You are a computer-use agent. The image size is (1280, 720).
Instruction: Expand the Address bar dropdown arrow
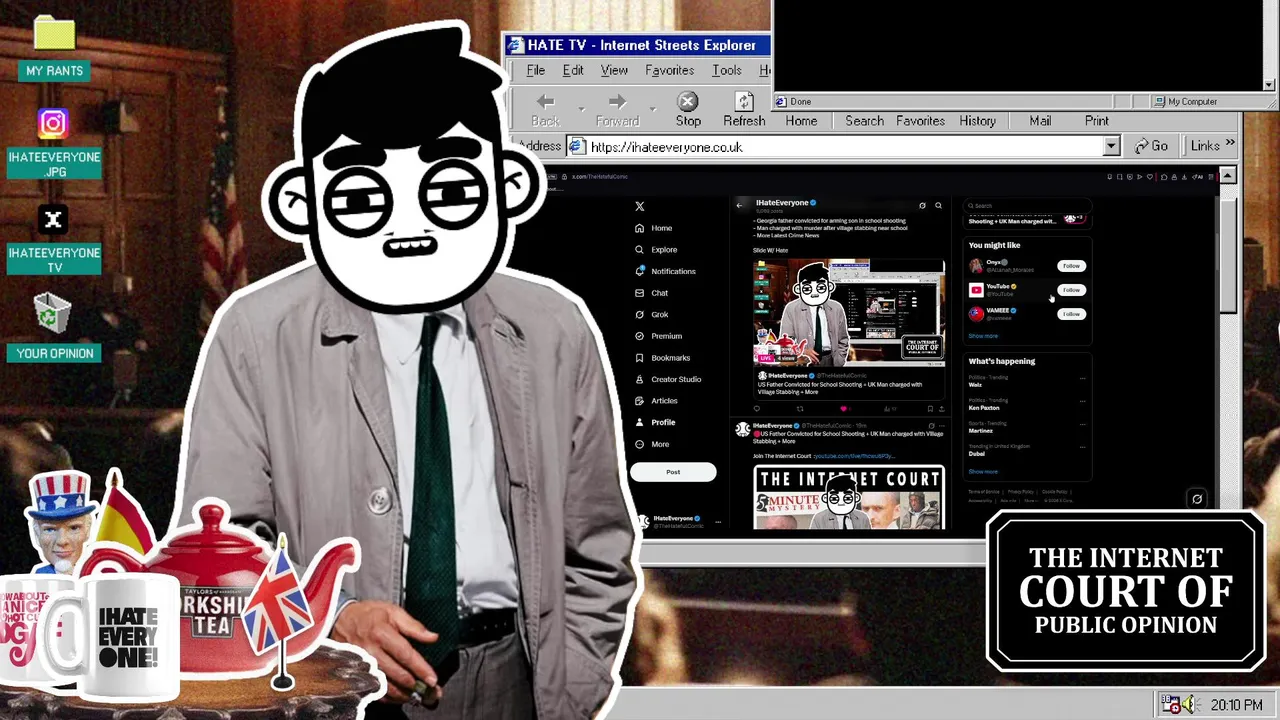[x=1111, y=147]
